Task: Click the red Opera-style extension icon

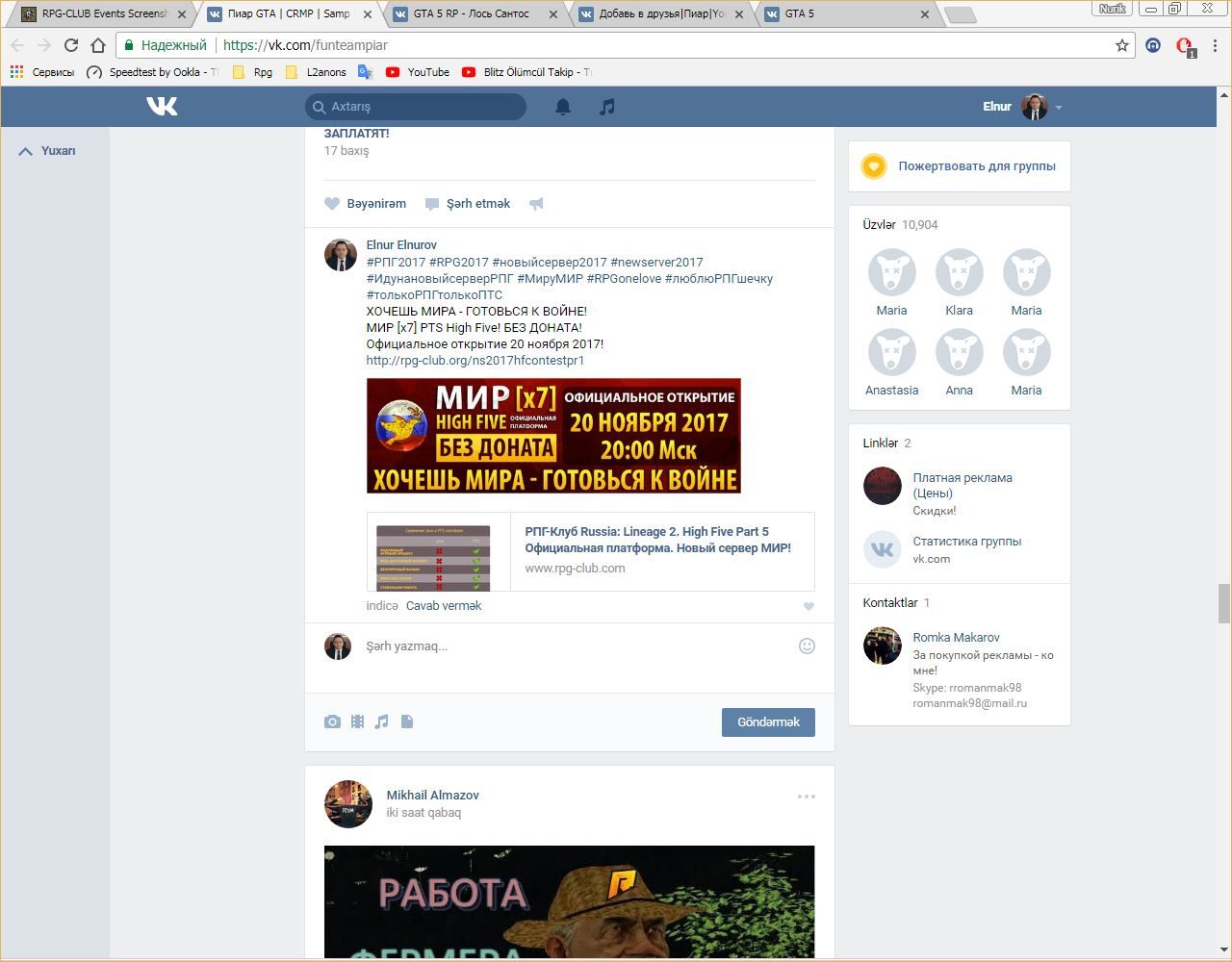Action: 1184,45
